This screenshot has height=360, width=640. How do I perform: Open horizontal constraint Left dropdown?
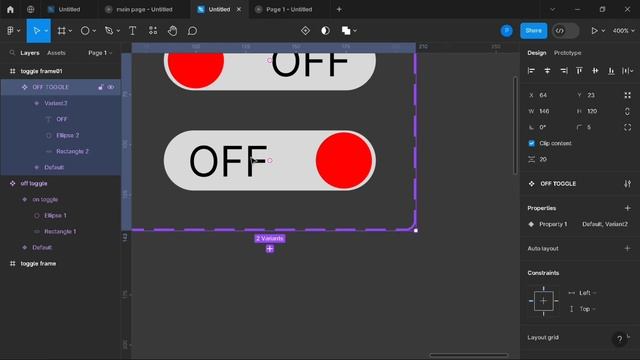[588, 293]
